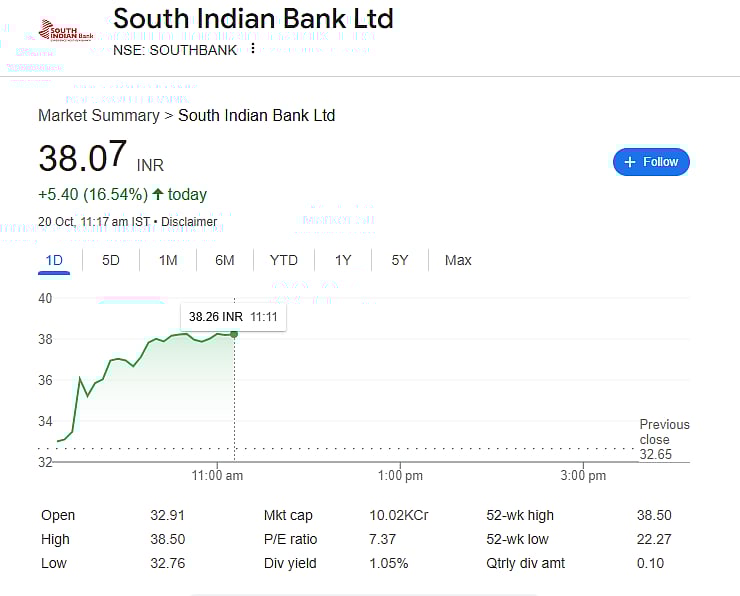Click the Mkt cap value 10.02KCr

(398, 516)
